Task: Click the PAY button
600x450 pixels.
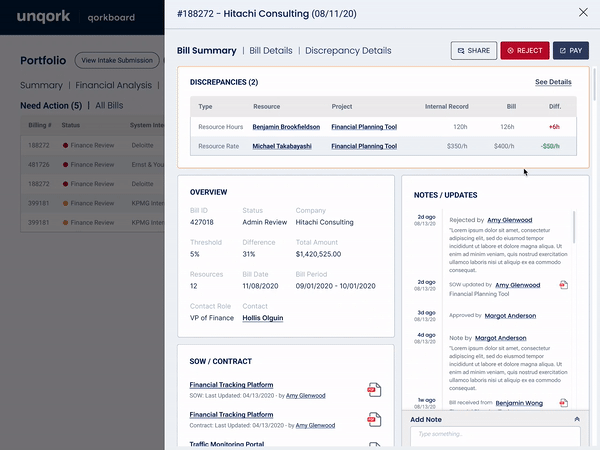Action: click(x=571, y=51)
